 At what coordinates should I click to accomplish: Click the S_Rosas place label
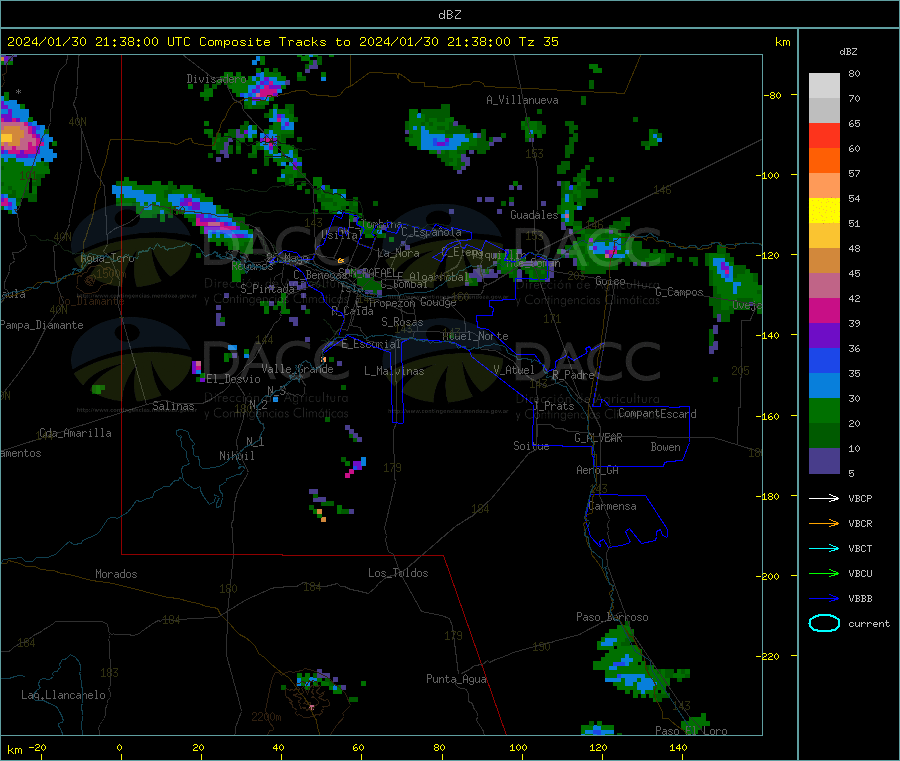[402, 322]
